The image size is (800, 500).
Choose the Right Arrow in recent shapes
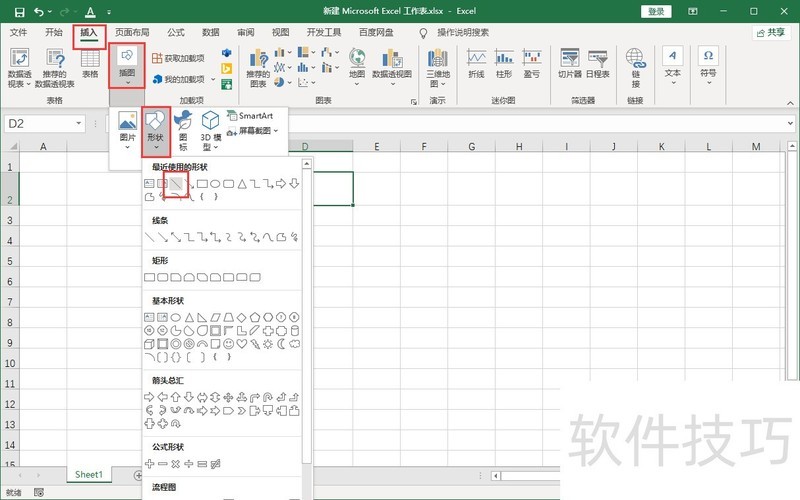click(281, 184)
